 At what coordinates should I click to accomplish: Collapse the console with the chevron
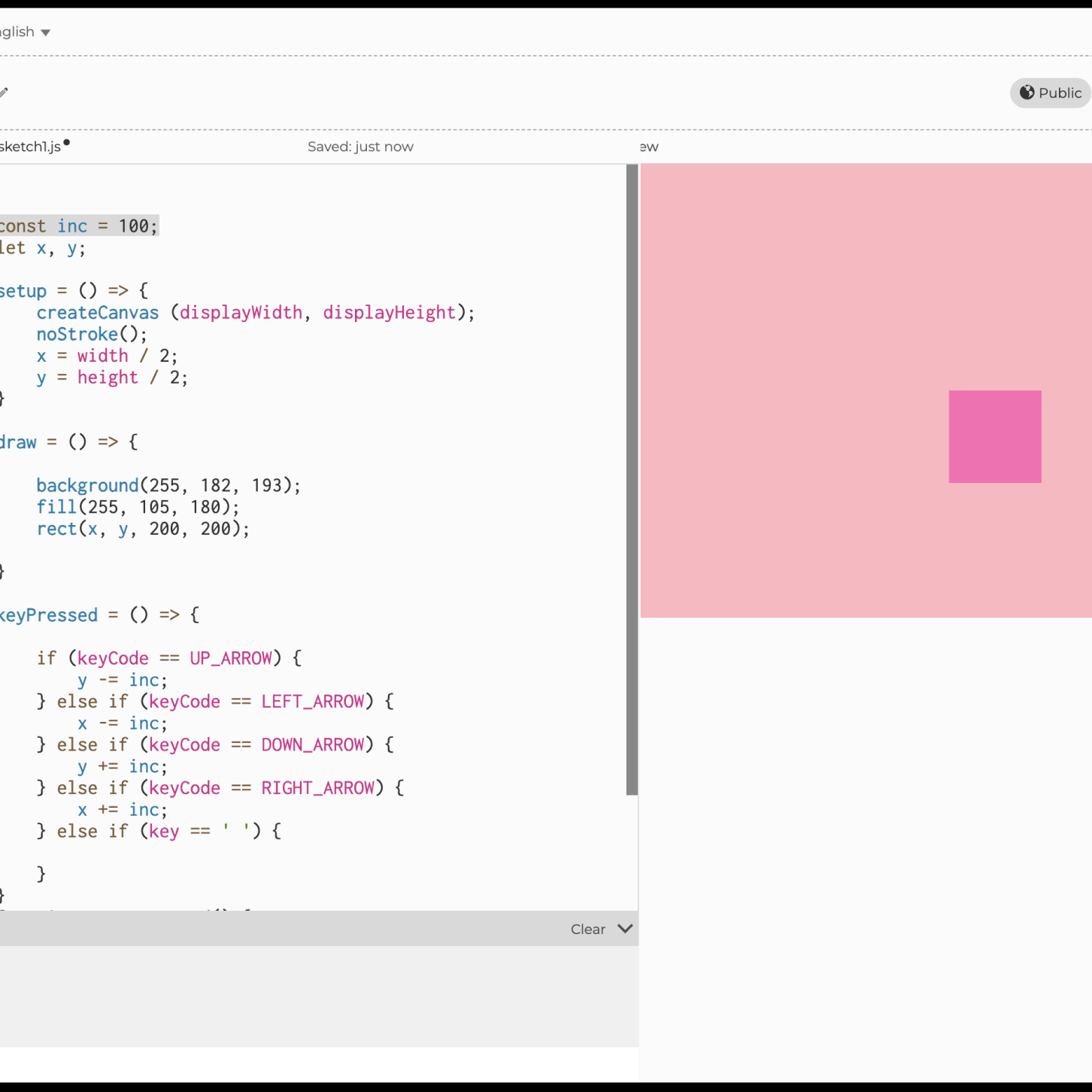pos(625,928)
